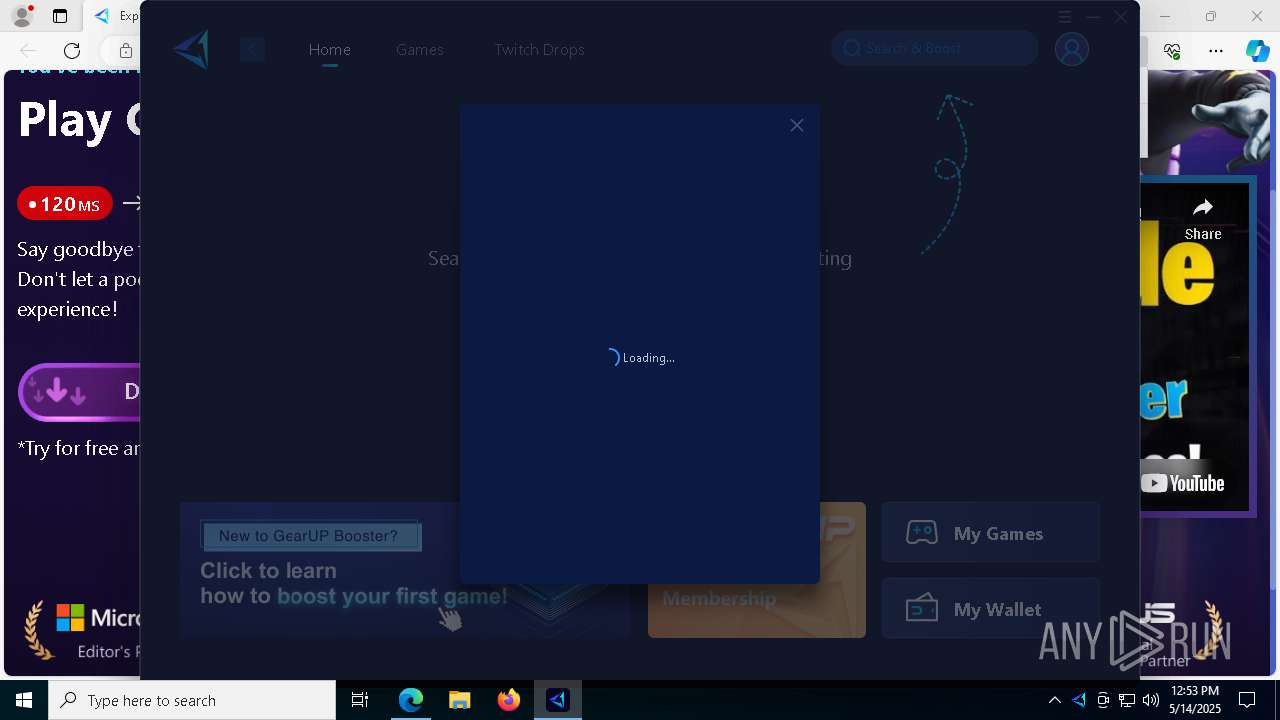The height and width of the screenshot is (720, 1280).
Task: Open the Games tab
Action: pyautogui.click(x=420, y=49)
